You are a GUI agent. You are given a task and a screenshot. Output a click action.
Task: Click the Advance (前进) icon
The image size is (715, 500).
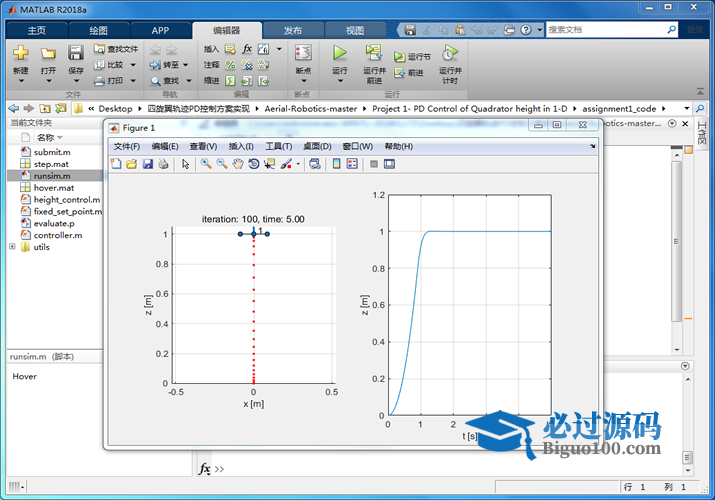(x=399, y=72)
